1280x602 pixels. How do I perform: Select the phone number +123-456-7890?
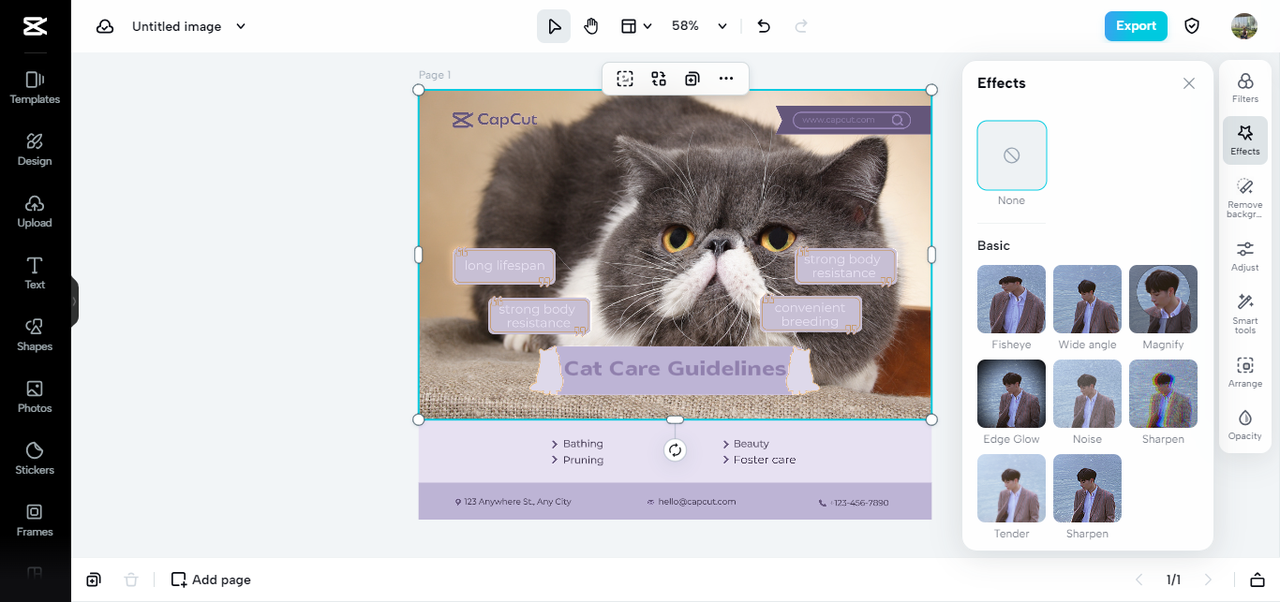click(x=859, y=503)
